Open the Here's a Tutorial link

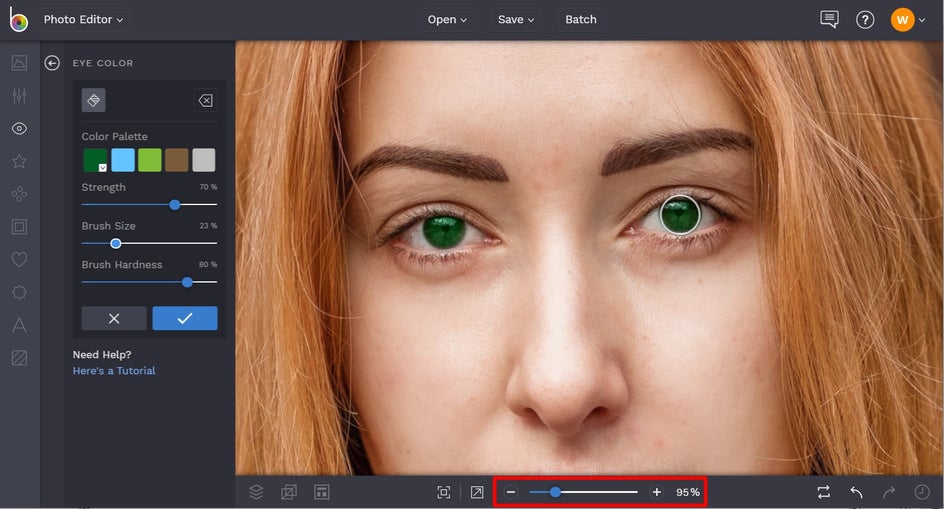pos(114,371)
